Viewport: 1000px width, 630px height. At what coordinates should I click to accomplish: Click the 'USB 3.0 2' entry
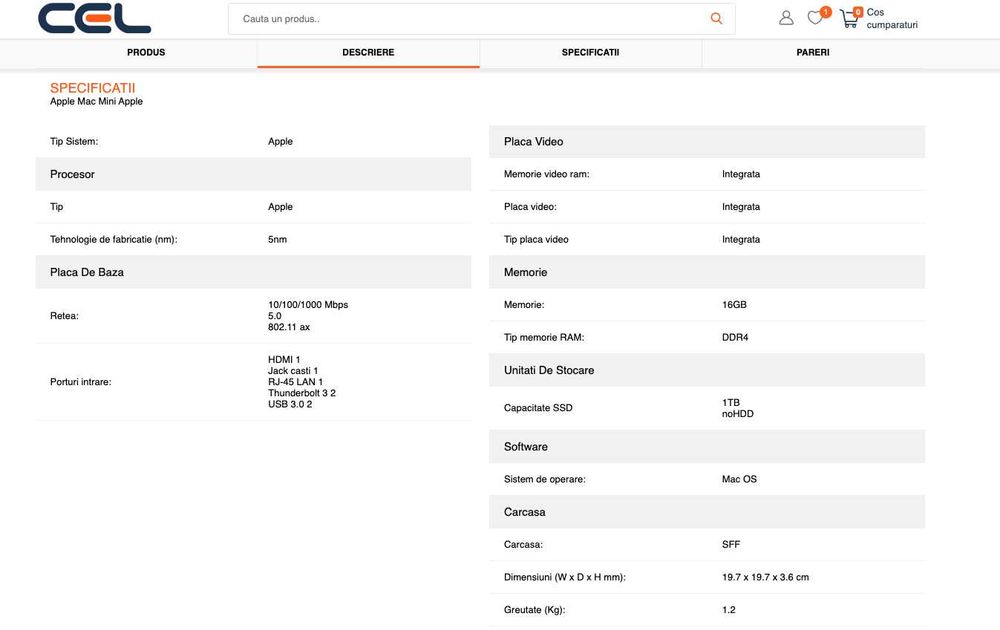click(290, 404)
